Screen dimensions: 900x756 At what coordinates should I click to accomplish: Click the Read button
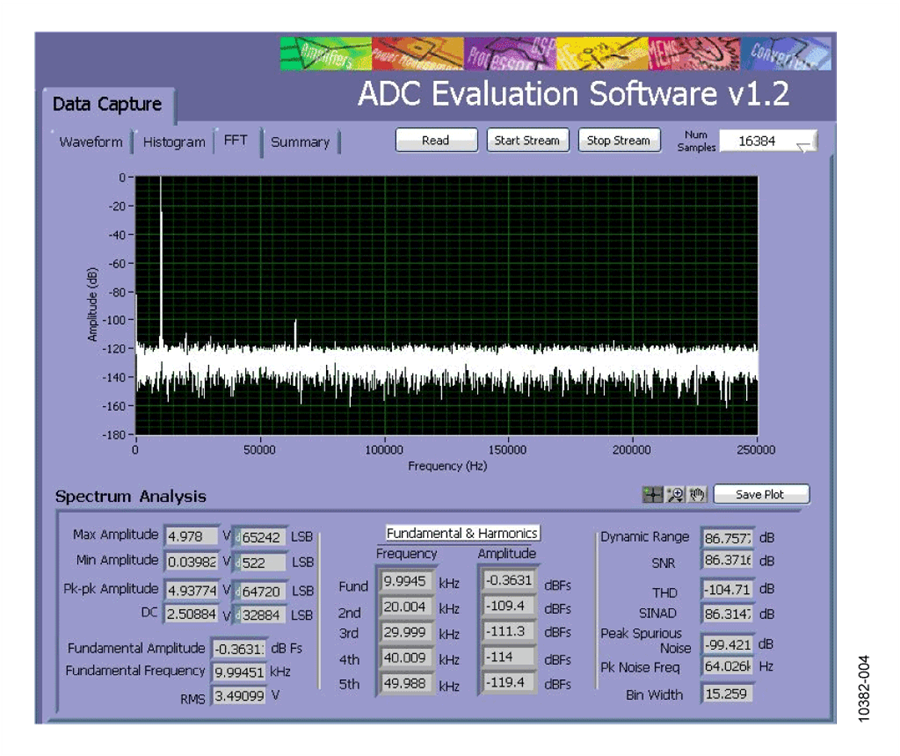pyautogui.click(x=436, y=140)
